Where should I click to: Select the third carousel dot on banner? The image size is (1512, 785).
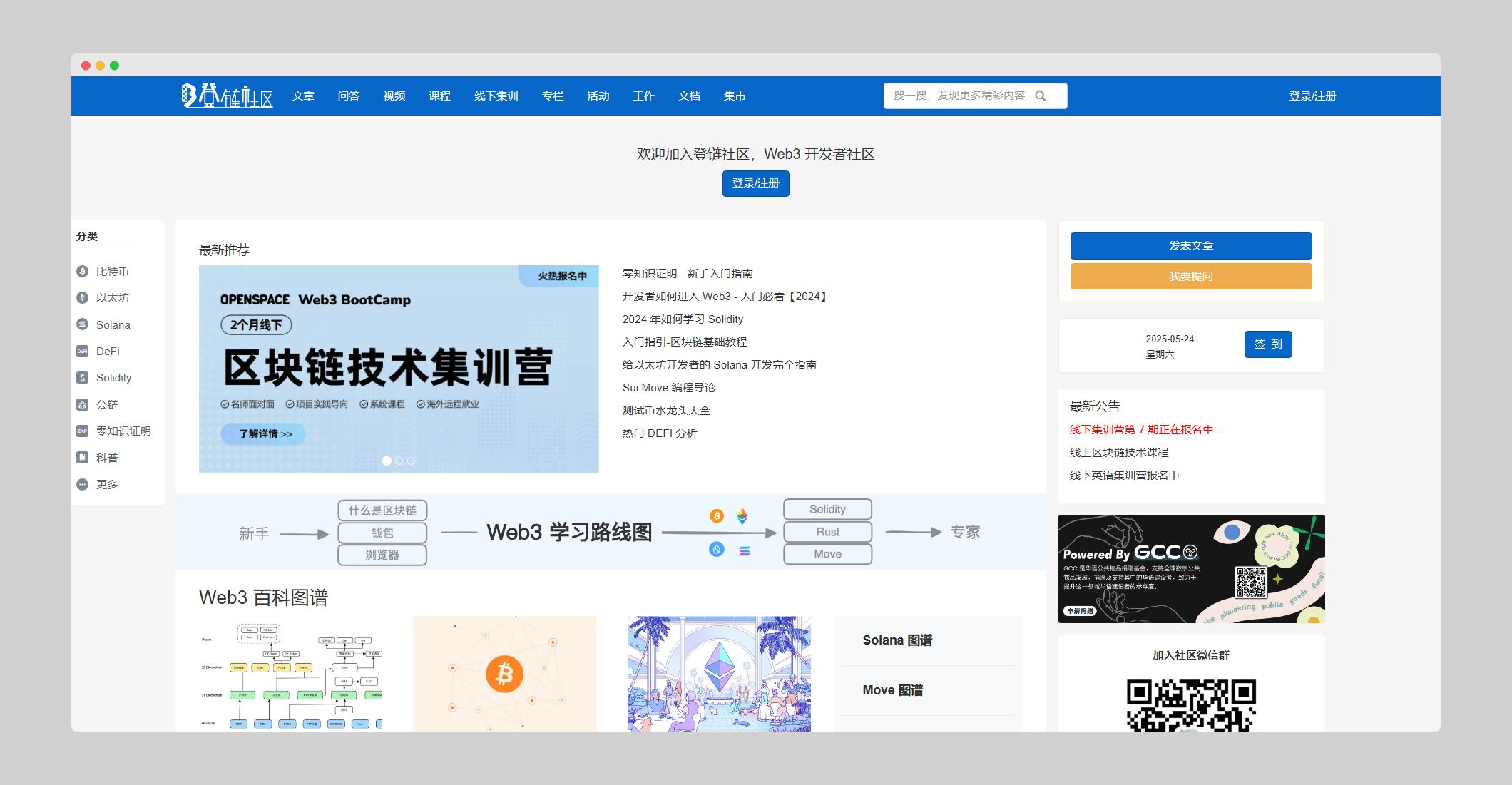coord(411,461)
